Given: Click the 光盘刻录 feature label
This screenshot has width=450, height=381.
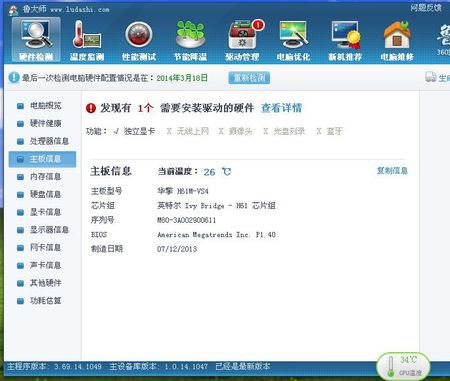Looking at the screenshot, I should [289, 131].
